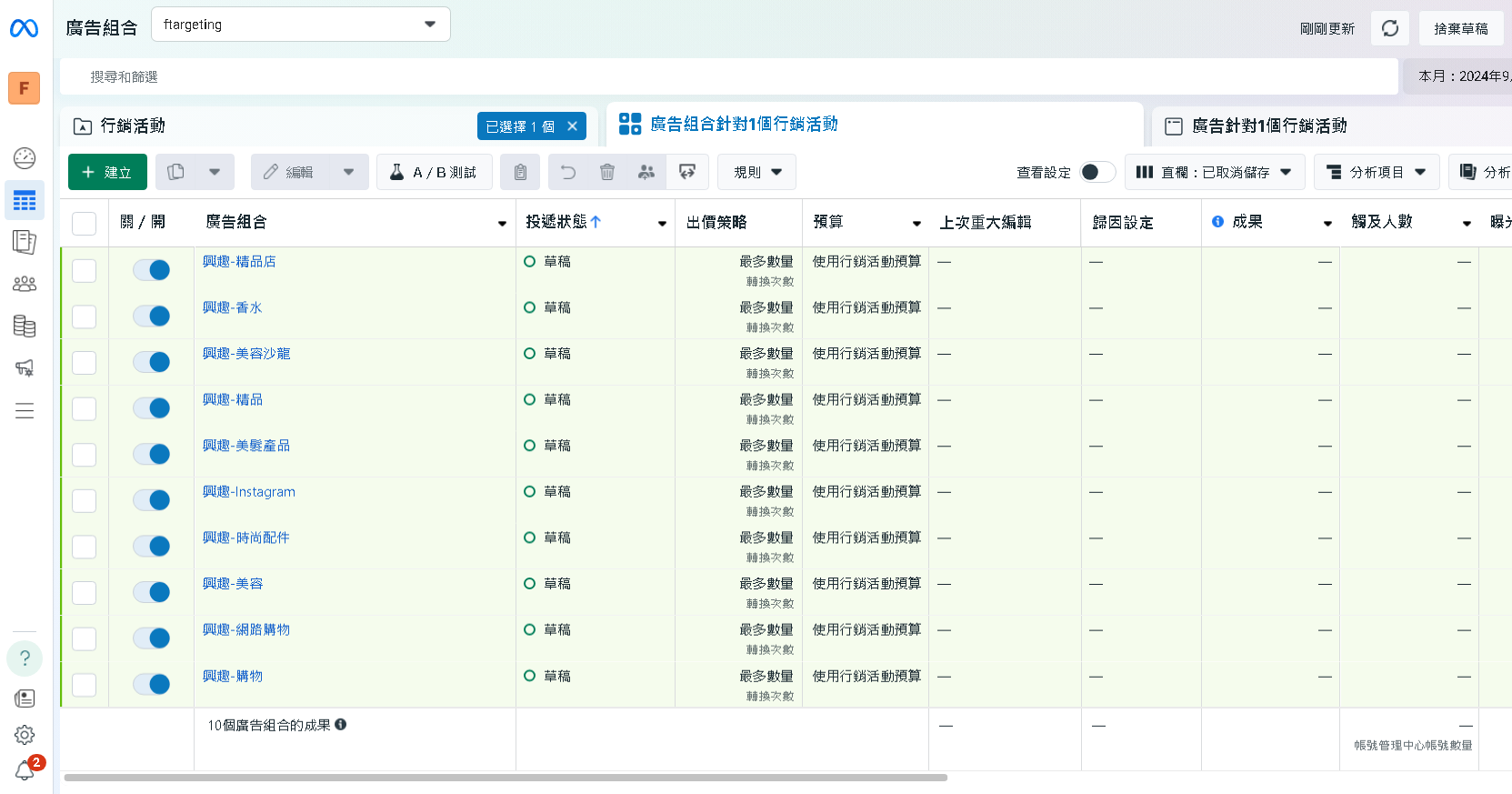Click the A/B 測試 button

coord(435,172)
